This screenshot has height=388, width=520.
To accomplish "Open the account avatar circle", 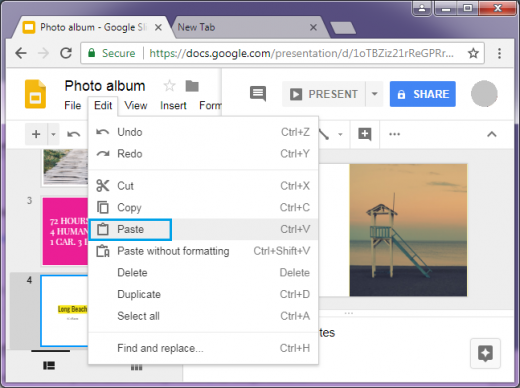I will pos(484,94).
